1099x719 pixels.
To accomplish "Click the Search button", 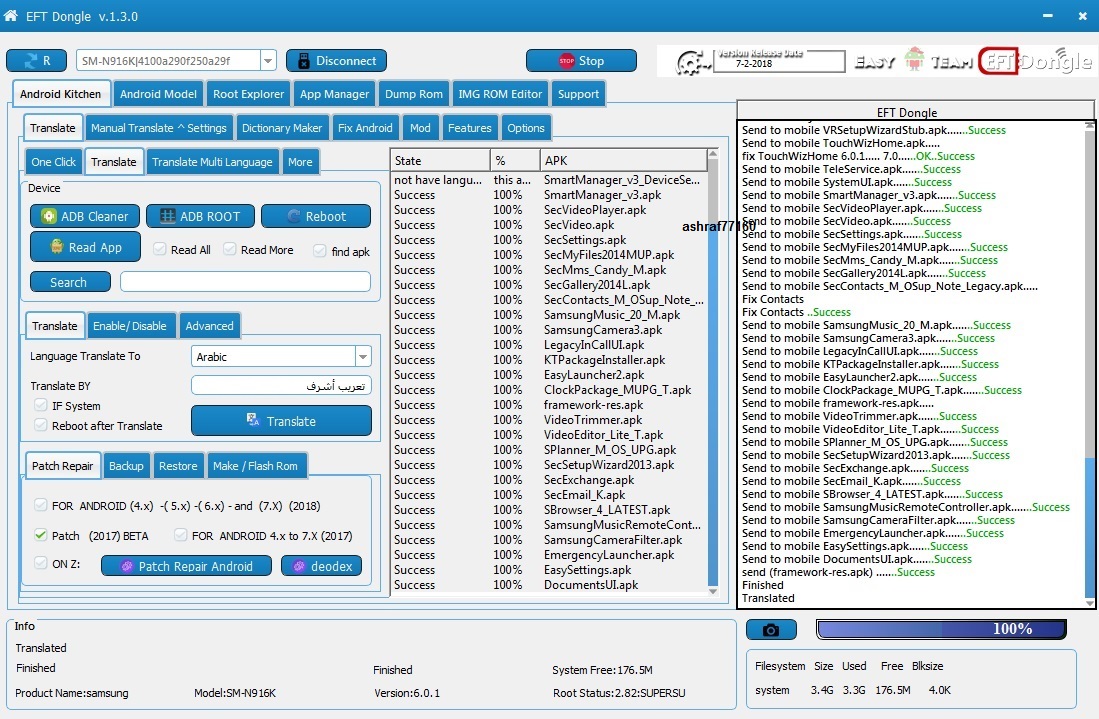I will pyautogui.click(x=70, y=282).
